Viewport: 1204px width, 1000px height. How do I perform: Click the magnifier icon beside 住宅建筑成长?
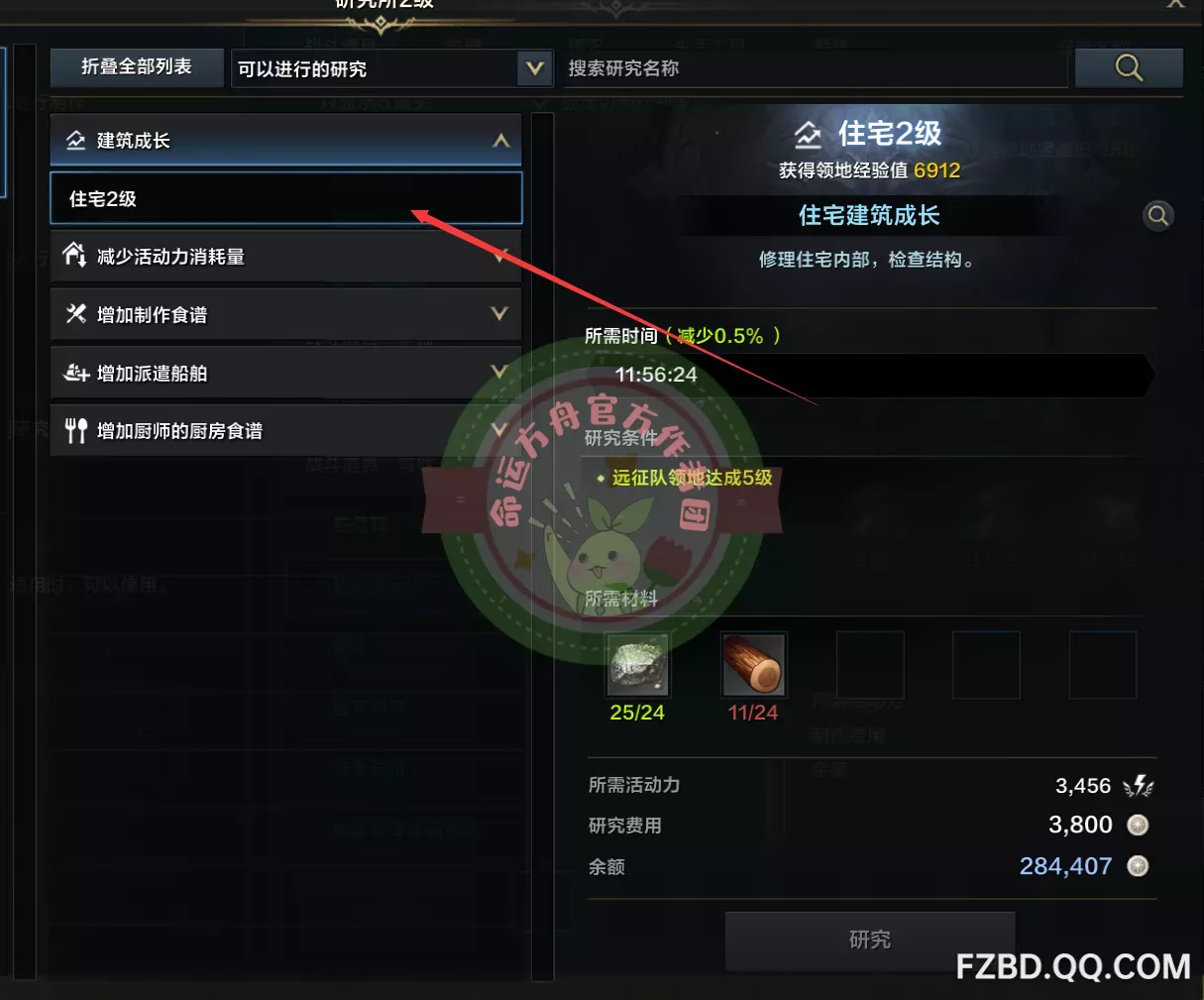tap(1157, 215)
